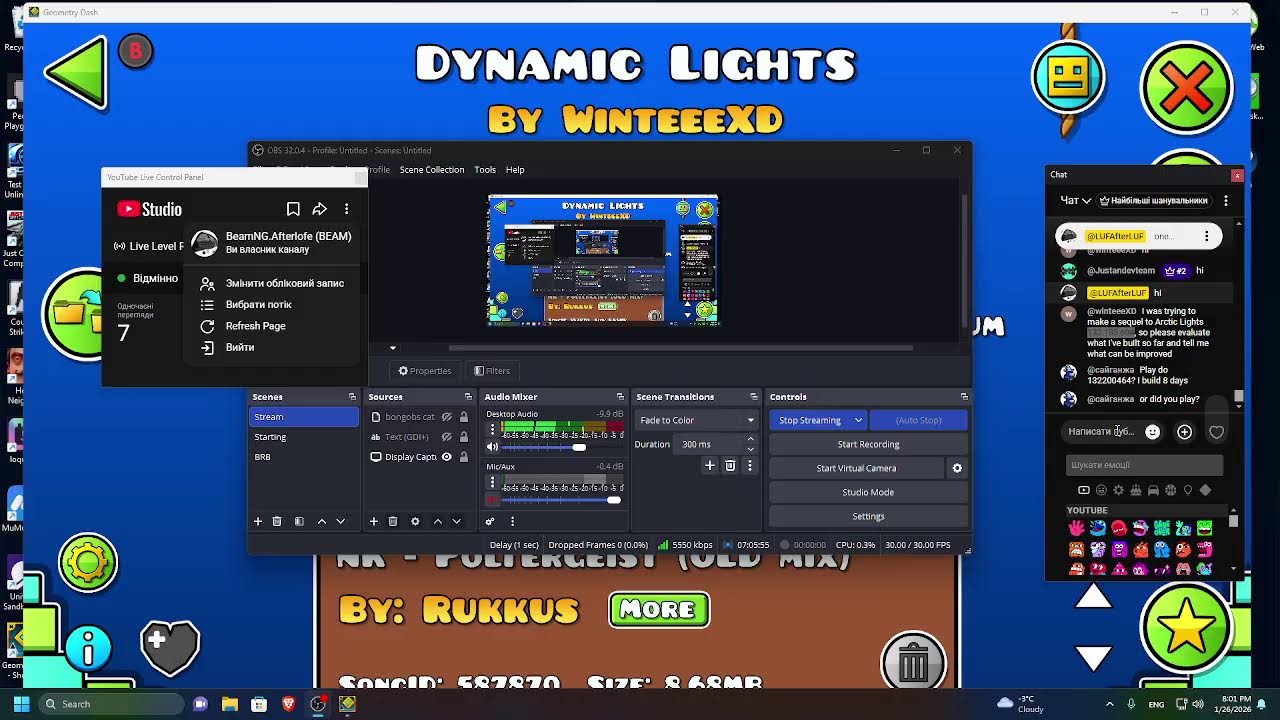Select Refresh Page menu entry
Viewport: 1280px width, 720px height.
(272, 326)
